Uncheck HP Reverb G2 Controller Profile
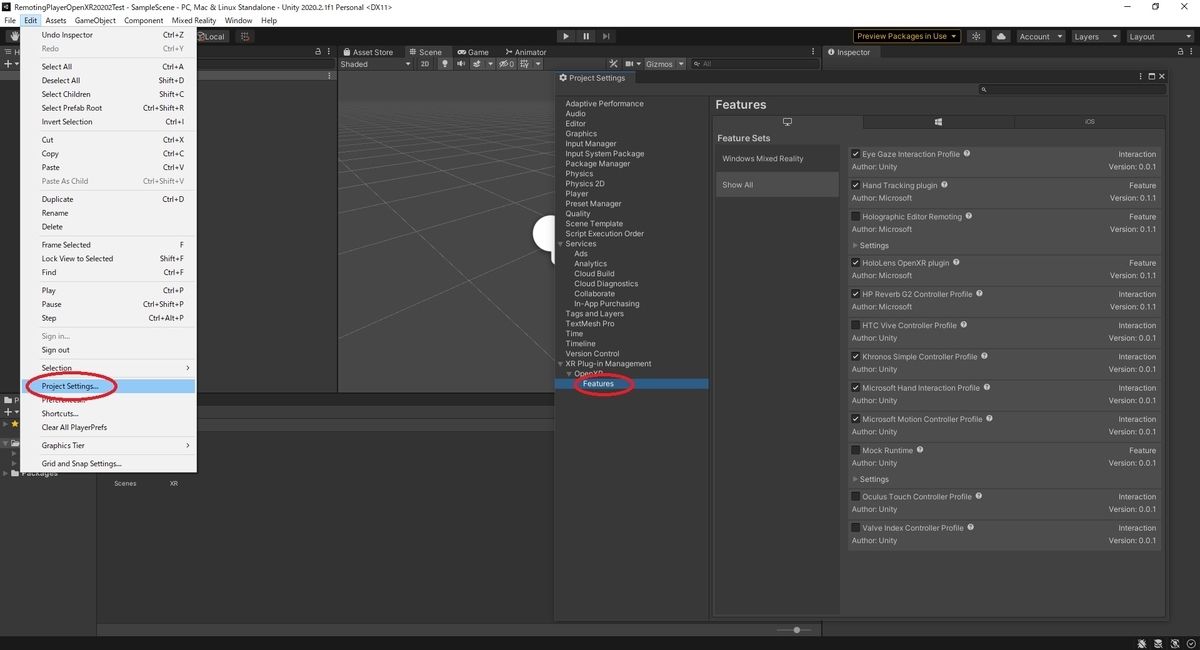 (x=855, y=294)
